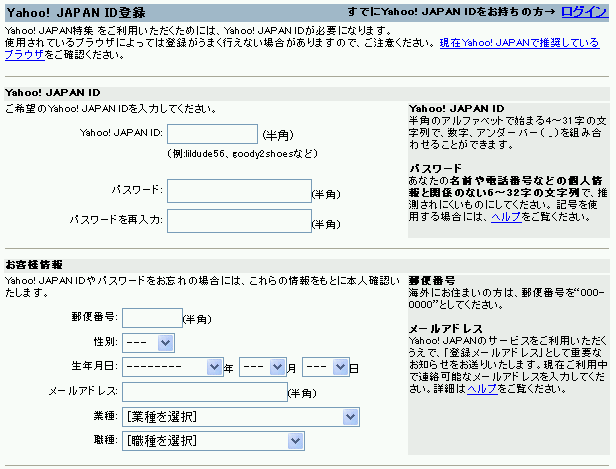Screen dimensions: 616x469
Task: Click the 郵便番号 input field
Action: click(x=152, y=318)
